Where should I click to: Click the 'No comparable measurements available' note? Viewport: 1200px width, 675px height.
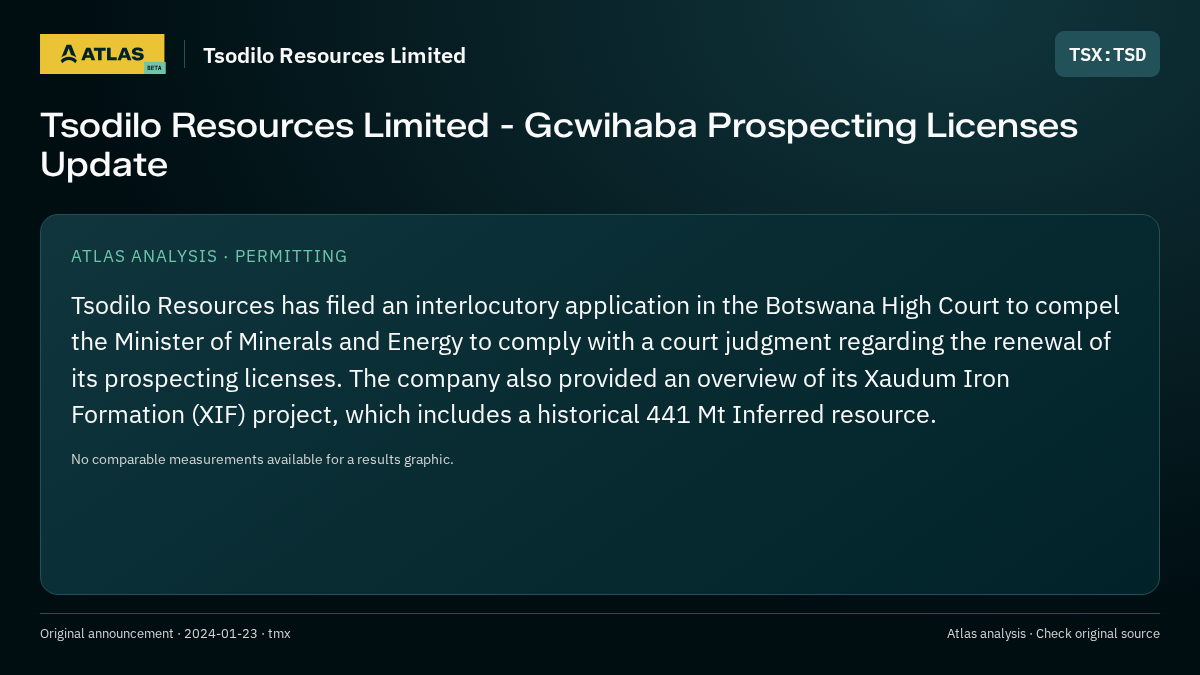pyautogui.click(x=262, y=459)
